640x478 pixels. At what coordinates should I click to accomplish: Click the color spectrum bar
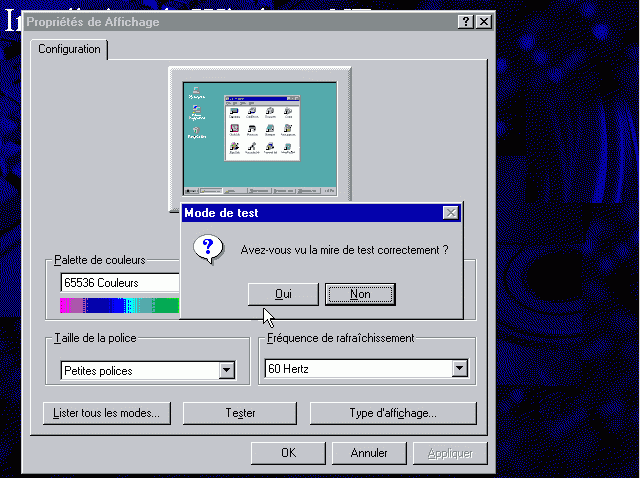pyautogui.click(x=119, y=306)
